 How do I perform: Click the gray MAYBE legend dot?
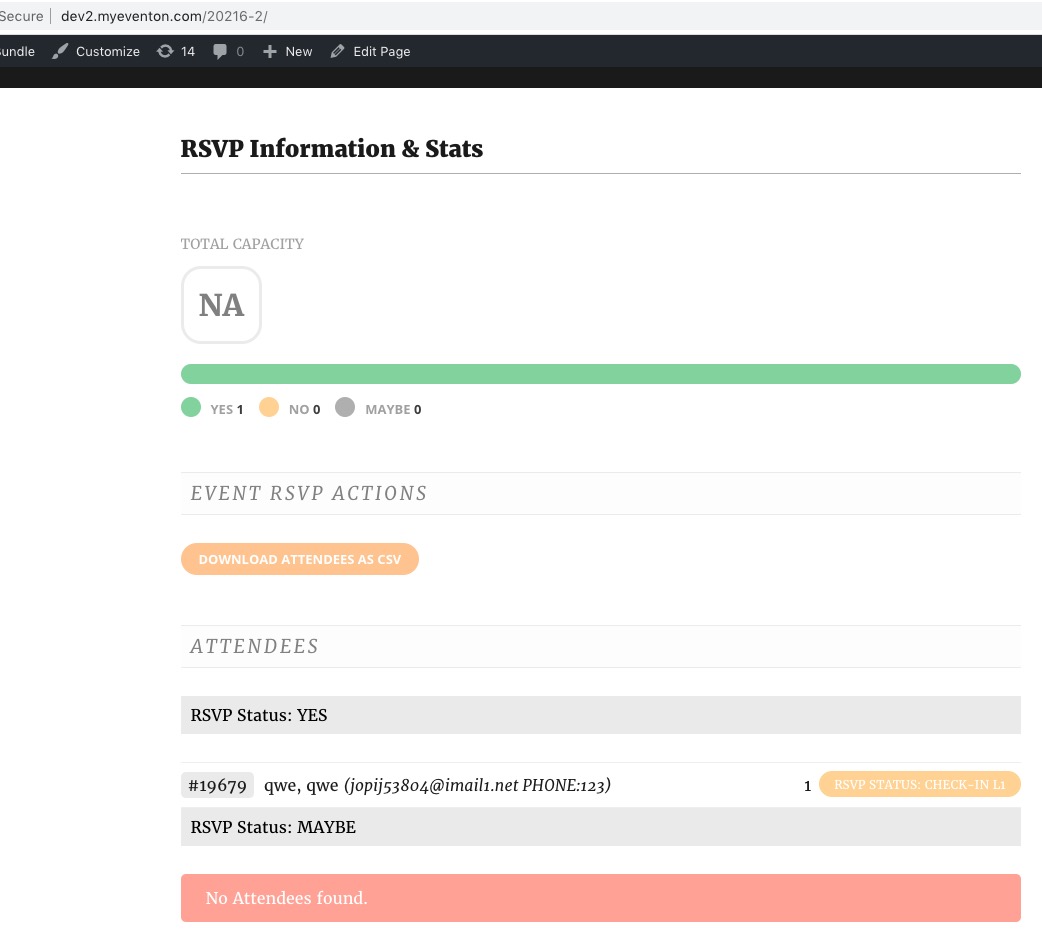pyautogui.click(x=345, y=408)
